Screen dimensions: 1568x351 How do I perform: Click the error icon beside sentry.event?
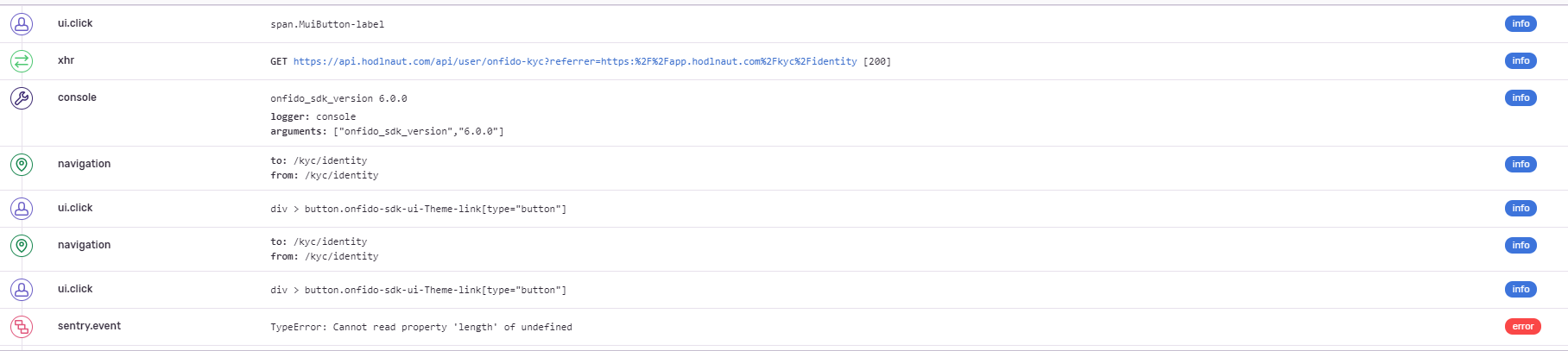[x=22, y=327]
